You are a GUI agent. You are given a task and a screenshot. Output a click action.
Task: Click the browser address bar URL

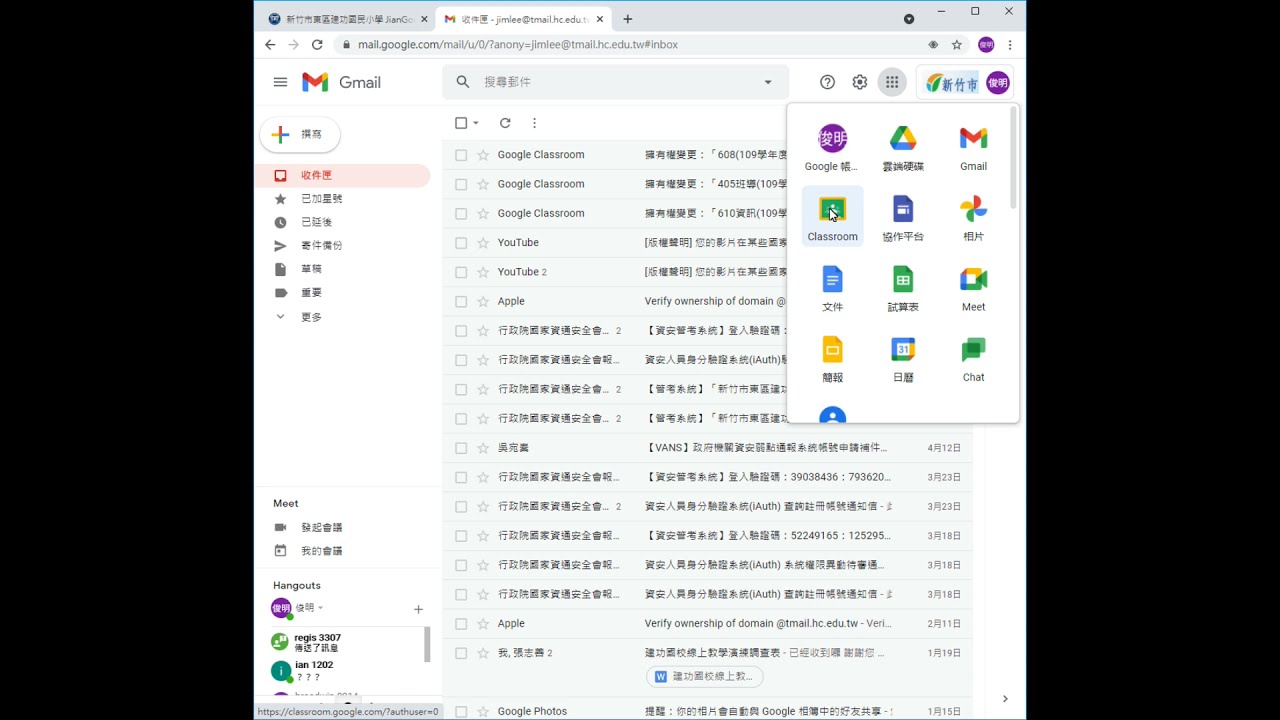(x=518, y=44)
